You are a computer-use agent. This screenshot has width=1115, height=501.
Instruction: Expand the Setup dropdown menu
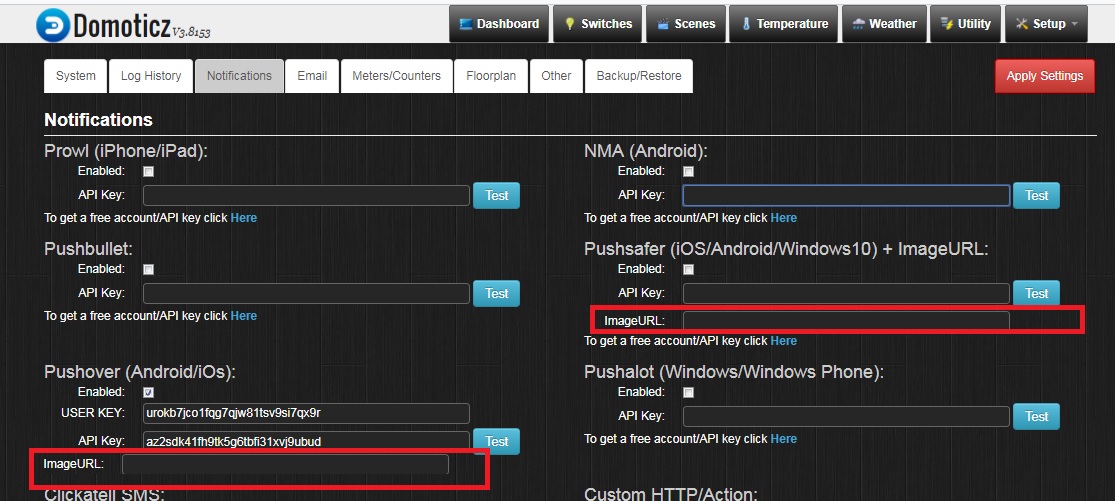click(1046, 23)
